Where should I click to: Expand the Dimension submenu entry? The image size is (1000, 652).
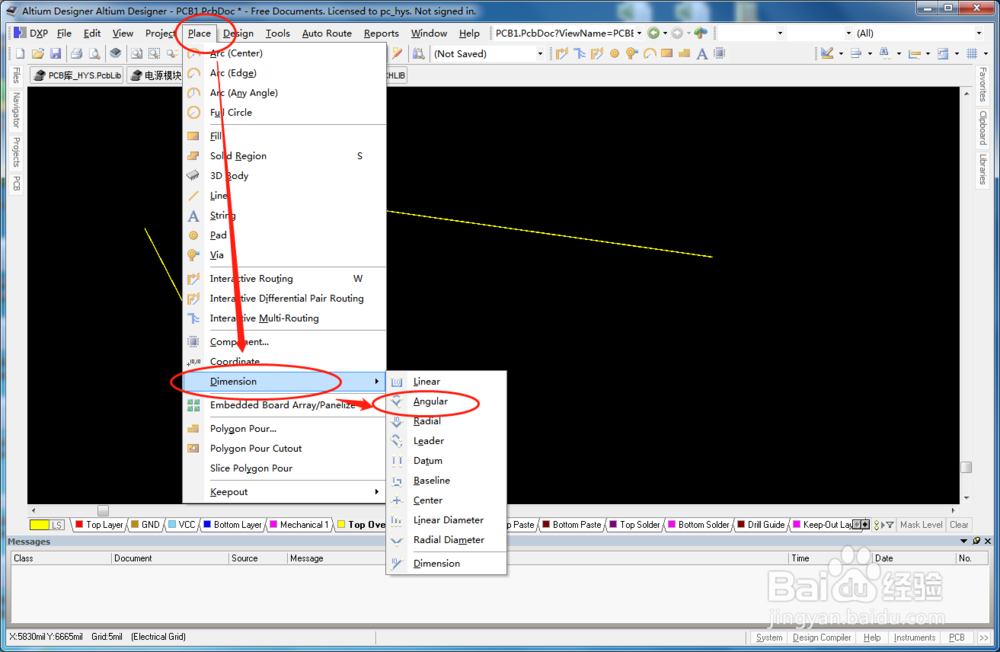(x=284, y=382)
